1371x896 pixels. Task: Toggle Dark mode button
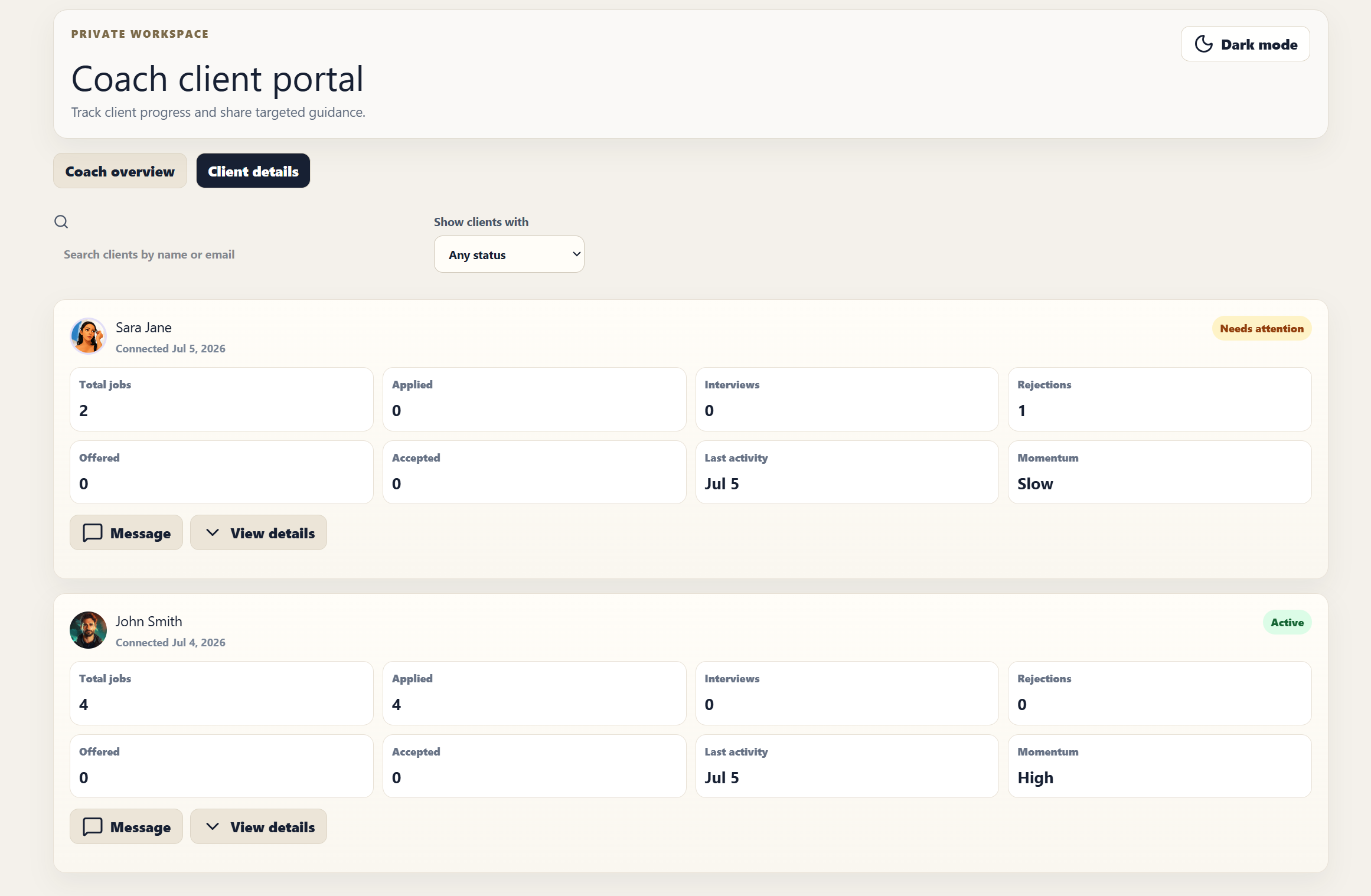click(1245, 44)
